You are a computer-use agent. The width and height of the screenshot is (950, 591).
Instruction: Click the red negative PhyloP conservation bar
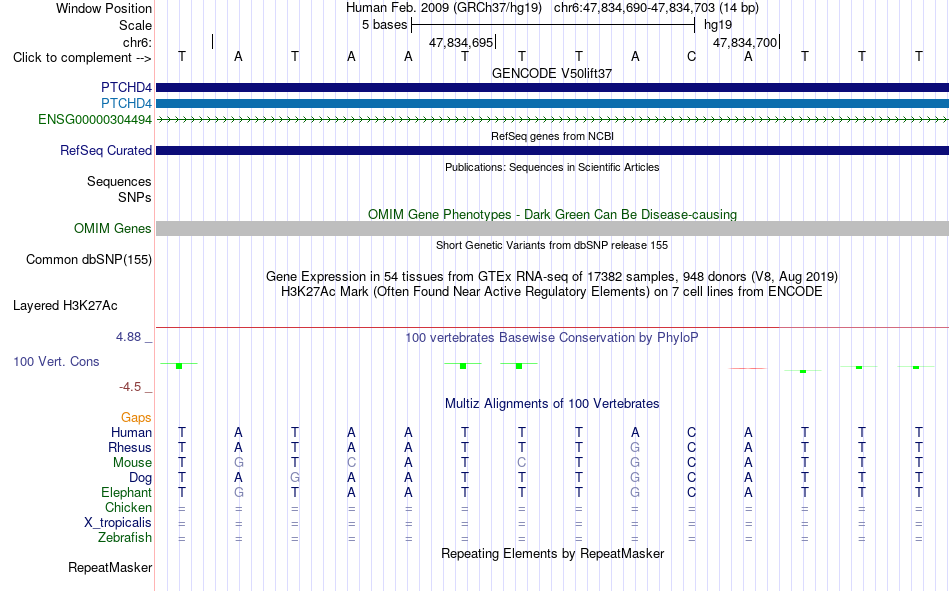point(748,368)
